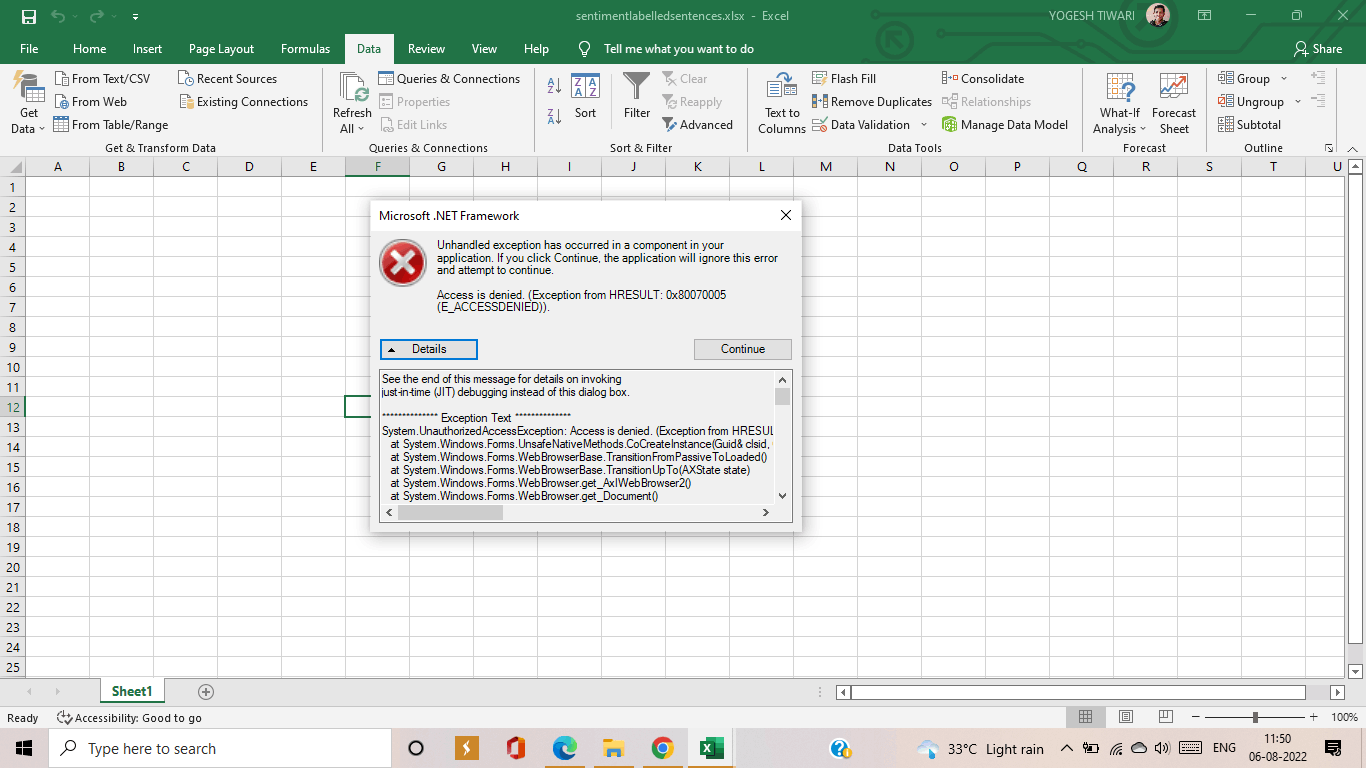1366x768 pixels.
Task: Click exception text vertical scrollbar down arrow
Action: point(782,495)
